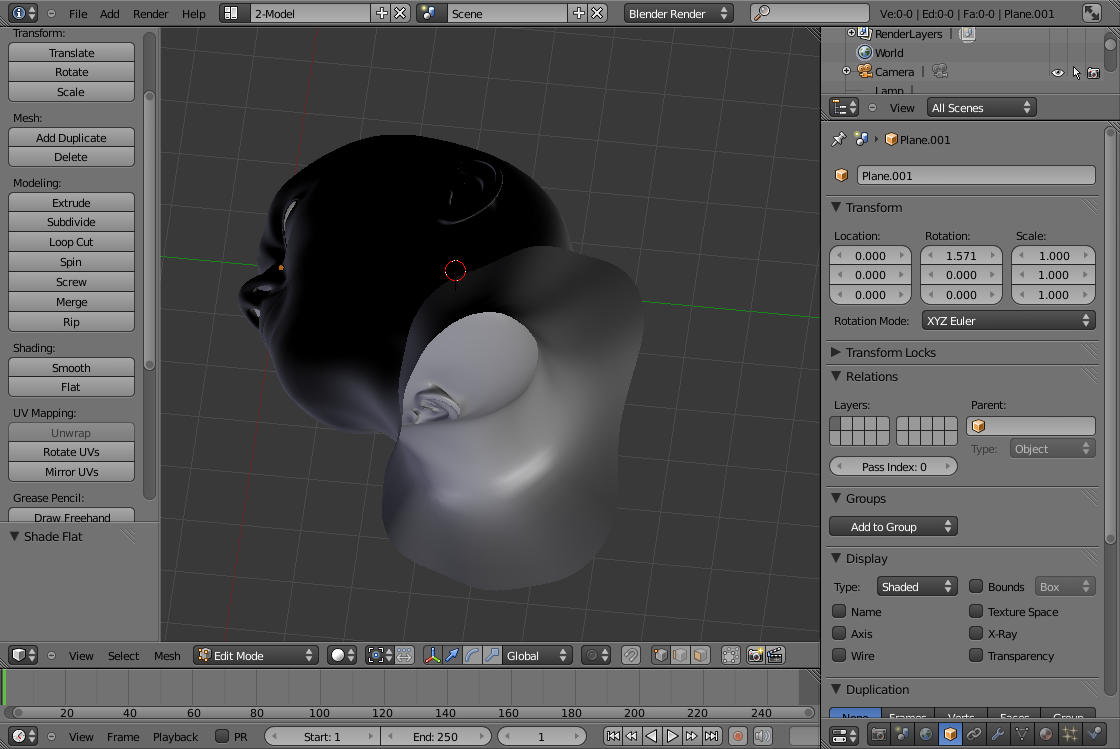The height and width of the screenshot is (749, 1120).
Task: Open the Mesh menu in 3D view header
Action: pos(167,656)
